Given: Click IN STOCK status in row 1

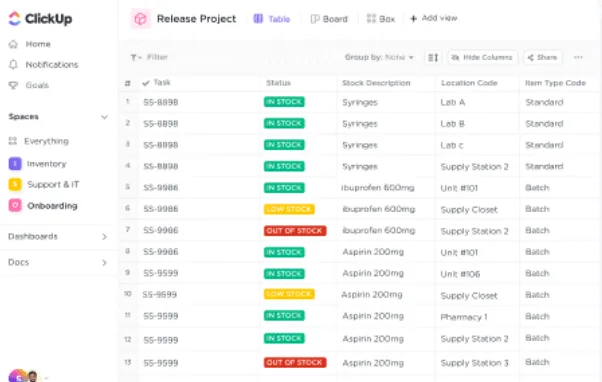Looking at the screenshot, I should point(284,102).
